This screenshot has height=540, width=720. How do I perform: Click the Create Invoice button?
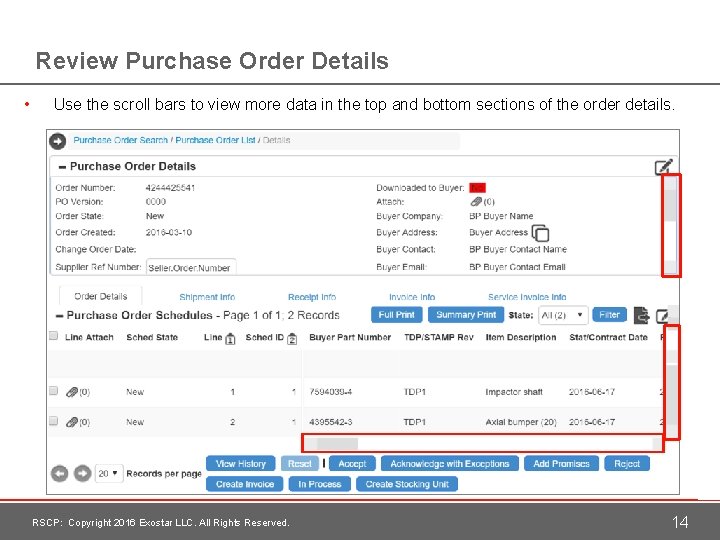245,484
